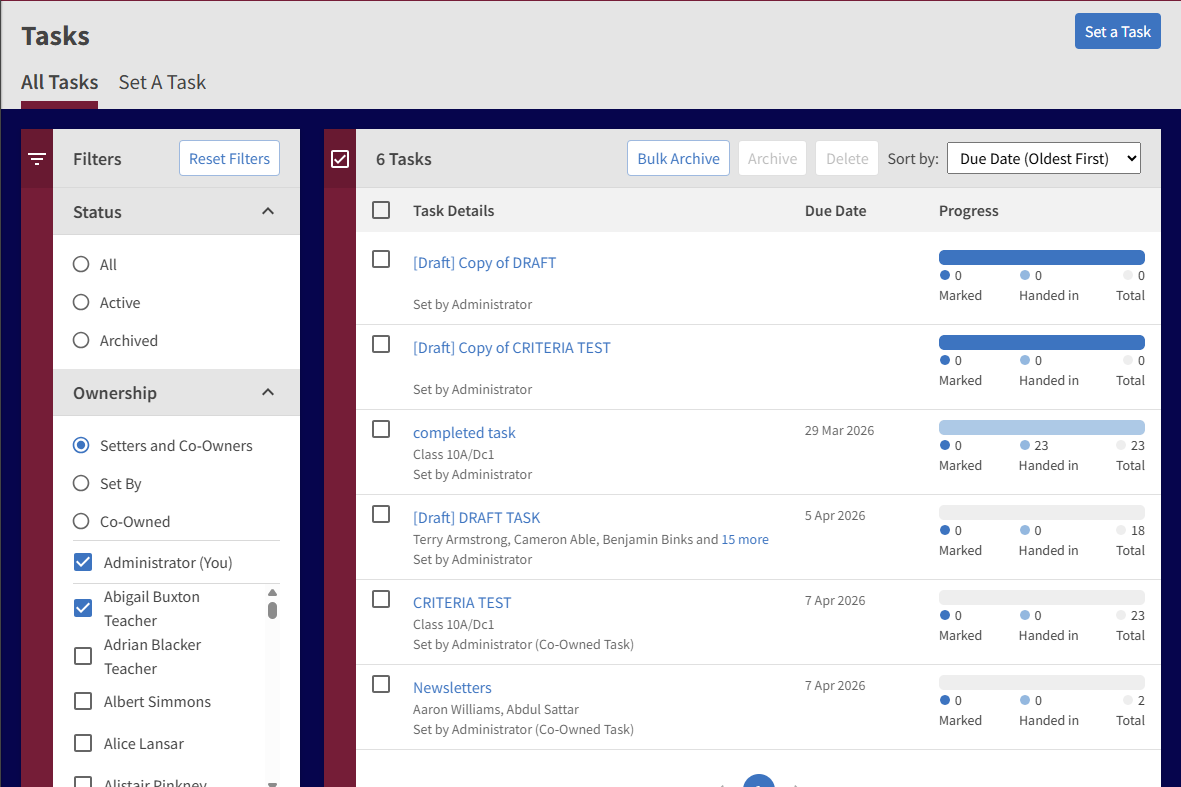Tick the Albert Simmons checkbox
Screen dimensions: 1181x787
click(x=83, y=701)
